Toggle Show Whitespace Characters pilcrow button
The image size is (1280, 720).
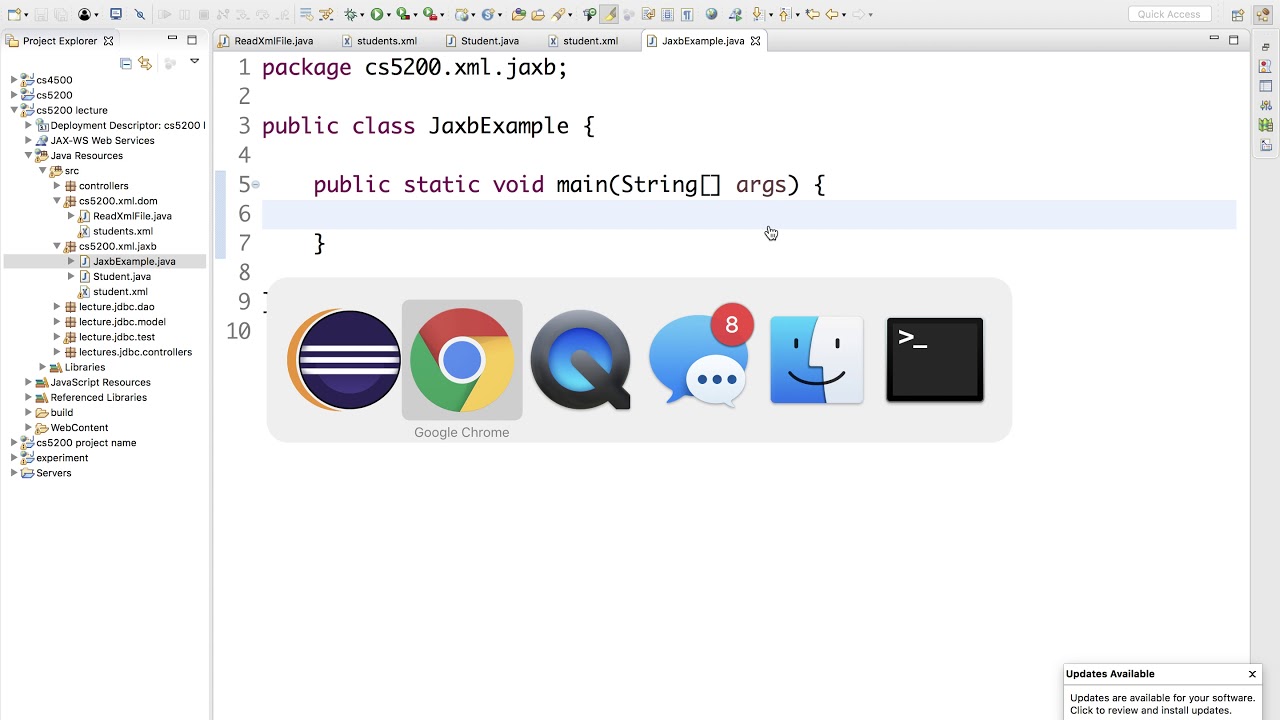point(687,14)
